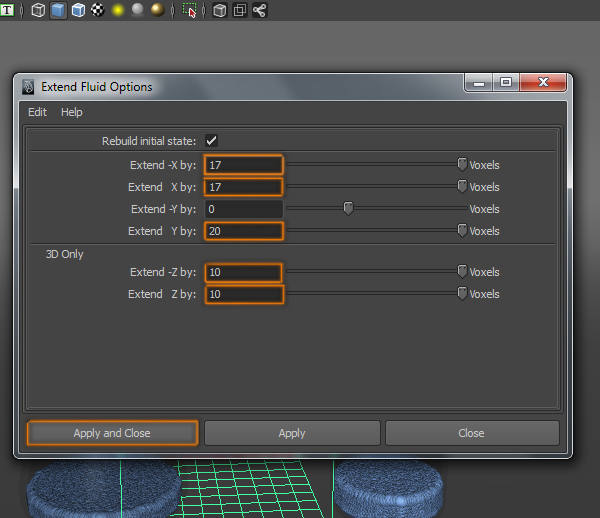Viewport: 600px width, 518px height.
Task: Click the Close button at dialog bottom
Action: pyautogui.click(x=471, y=433)
